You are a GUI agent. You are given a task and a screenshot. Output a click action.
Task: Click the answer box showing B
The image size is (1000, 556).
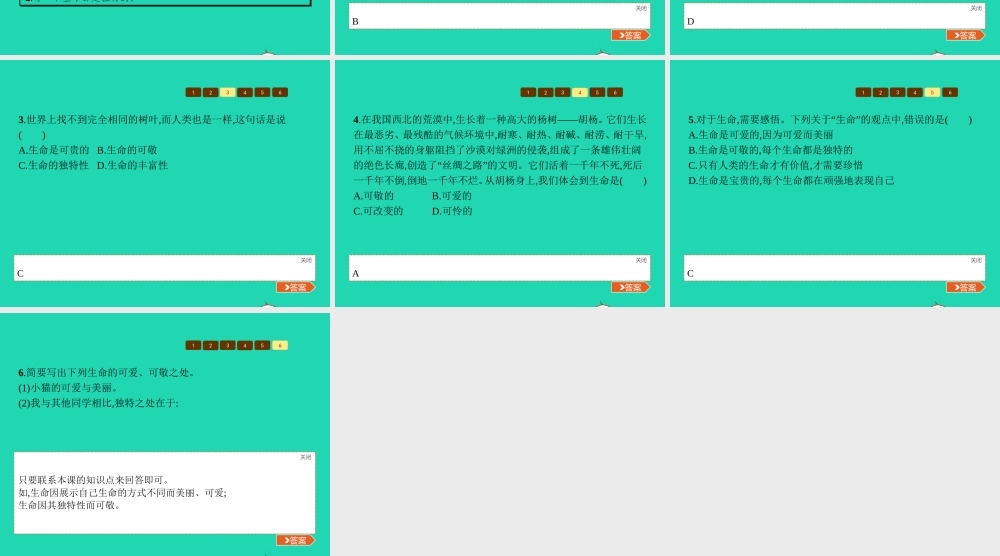tap(499, 15)
